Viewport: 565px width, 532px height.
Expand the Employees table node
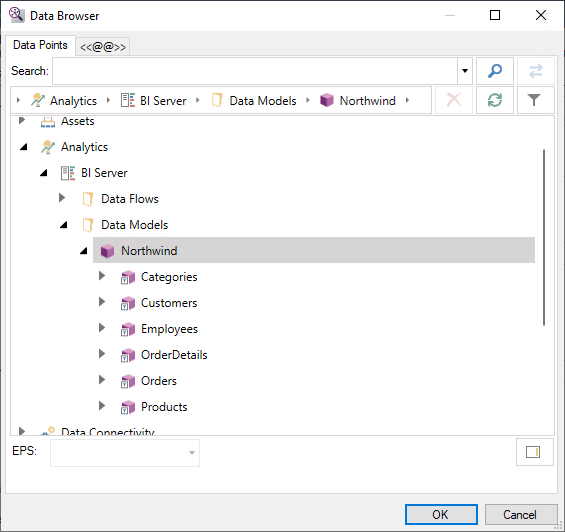coord(102,328)
